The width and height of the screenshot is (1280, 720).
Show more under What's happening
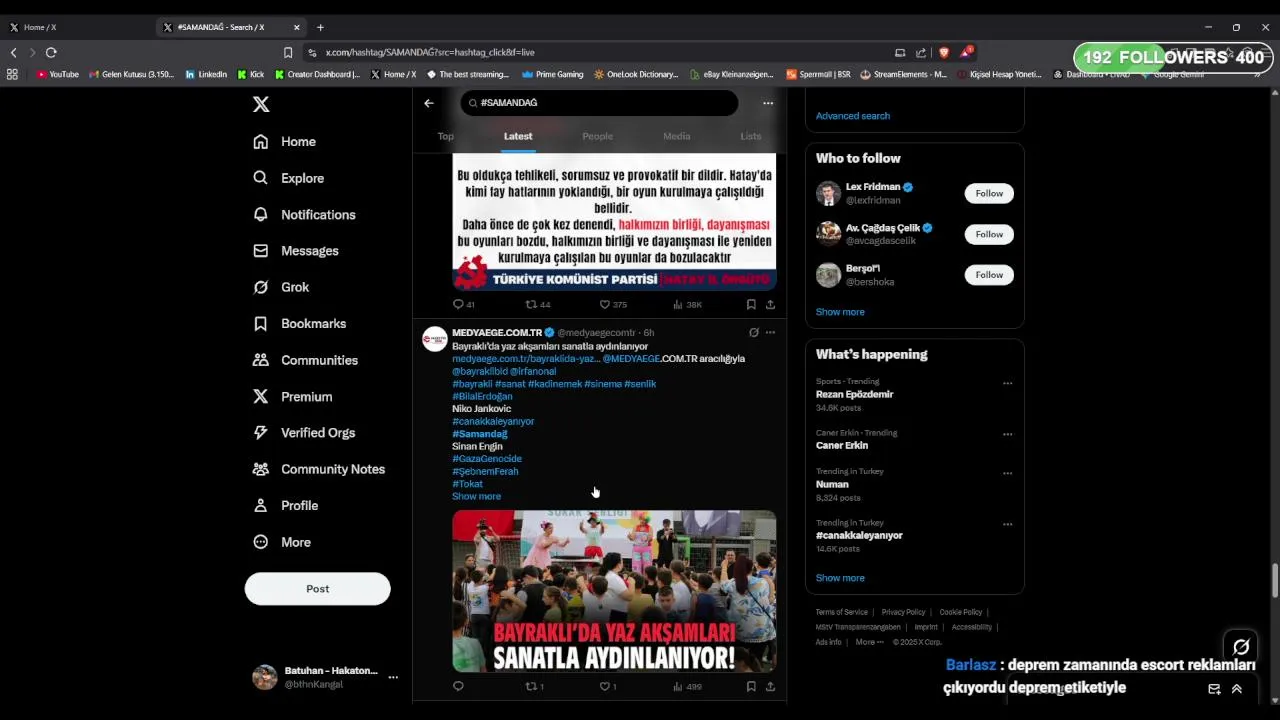[840, 578]
